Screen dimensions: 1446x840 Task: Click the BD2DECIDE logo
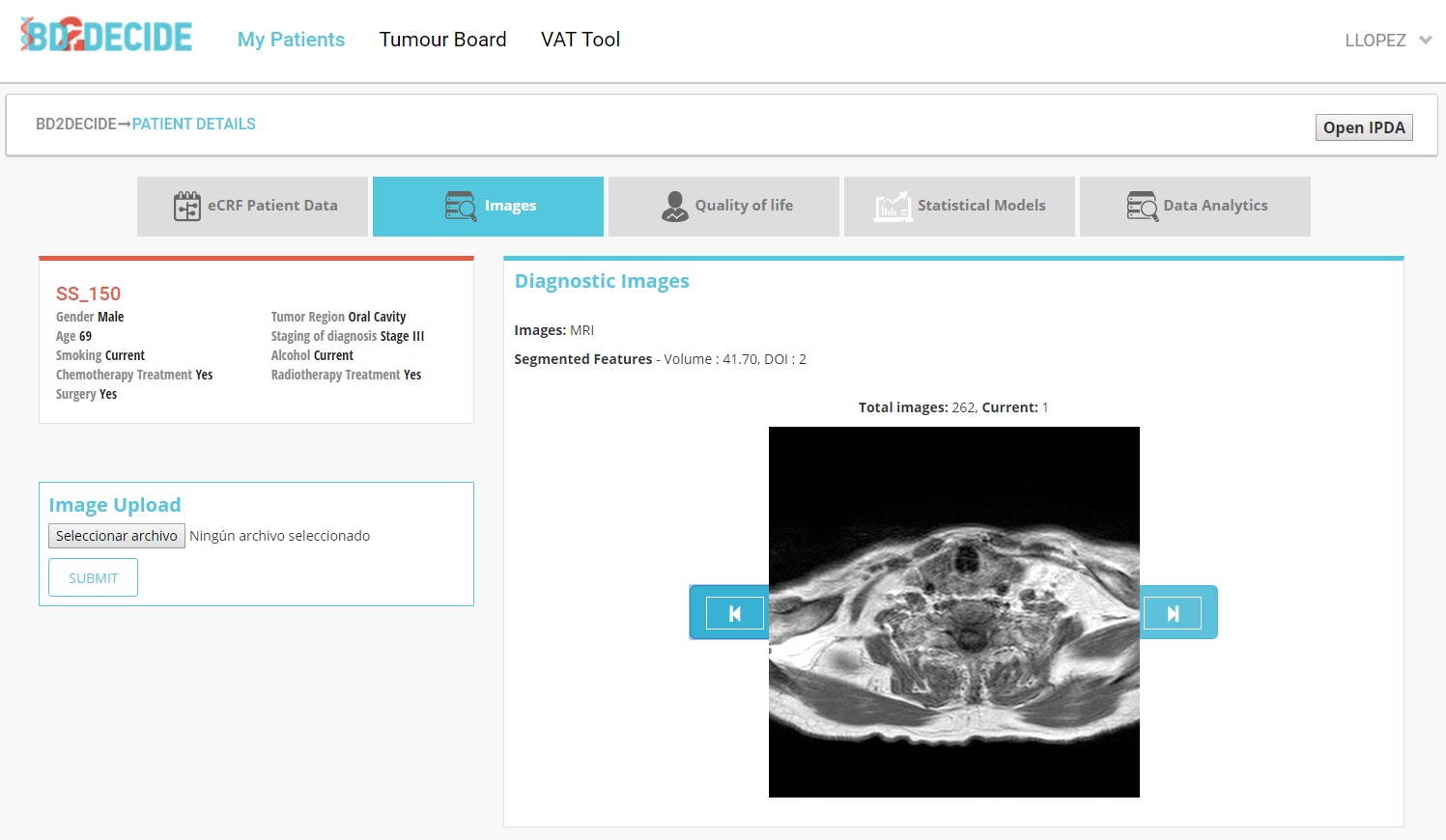pyautogui.click(x=106, y=36)
